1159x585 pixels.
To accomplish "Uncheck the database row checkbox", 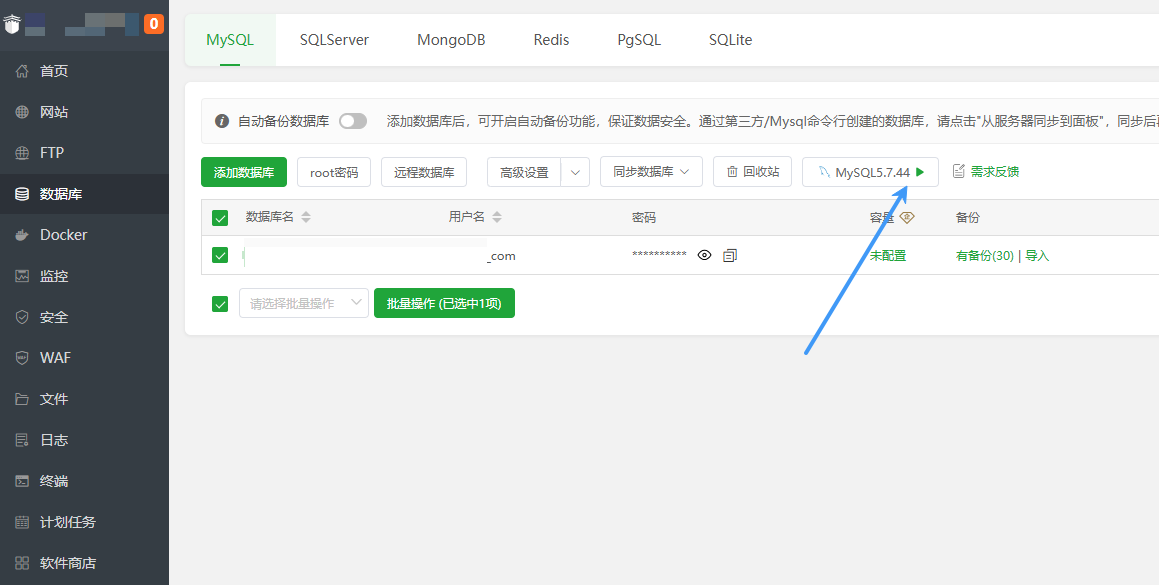I will 221,256.
